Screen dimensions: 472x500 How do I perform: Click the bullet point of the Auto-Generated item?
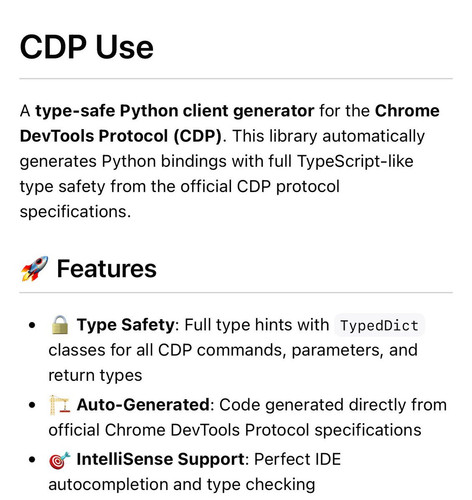32,405
